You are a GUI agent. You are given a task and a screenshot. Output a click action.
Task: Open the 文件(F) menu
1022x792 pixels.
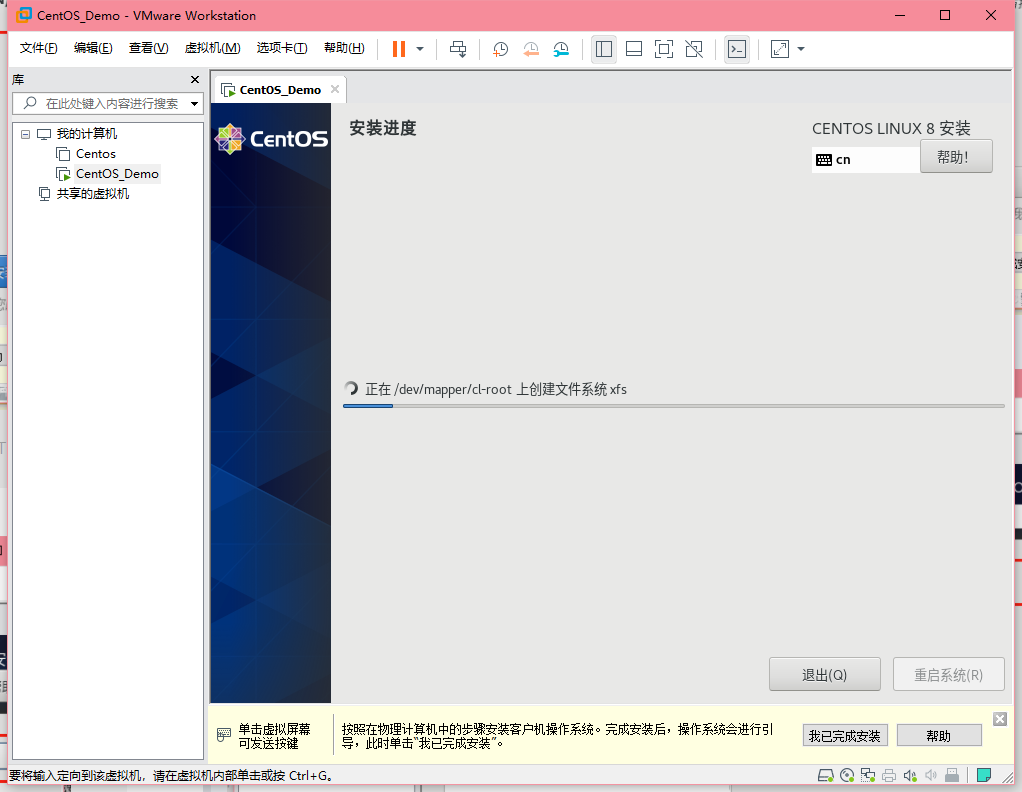(38, 48)
